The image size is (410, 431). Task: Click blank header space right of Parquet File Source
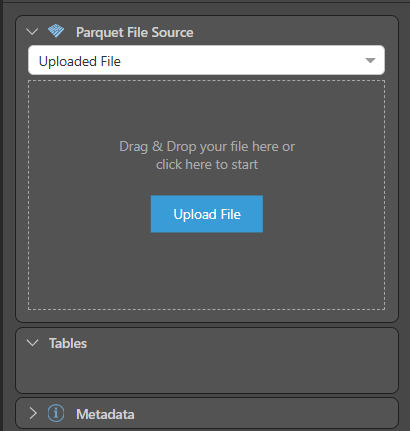click(x=293, y=32)
